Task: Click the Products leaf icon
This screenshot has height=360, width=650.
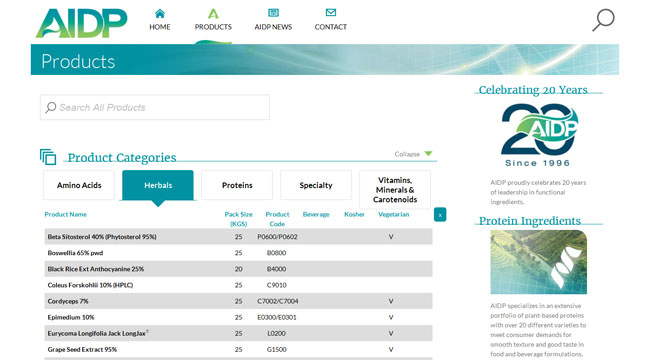Action: tap(213, 14)
